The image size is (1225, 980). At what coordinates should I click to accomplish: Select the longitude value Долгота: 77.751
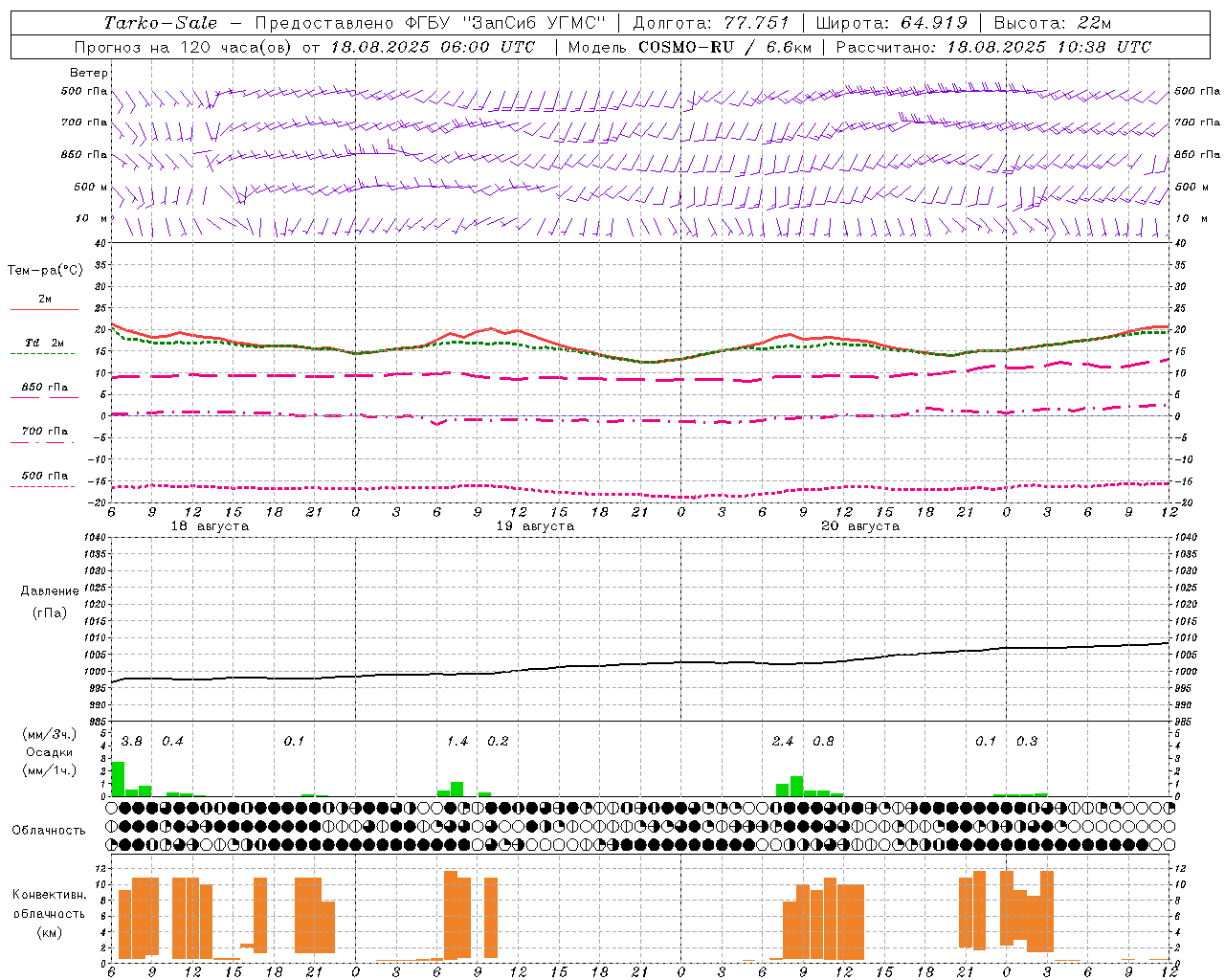point(711,23)
